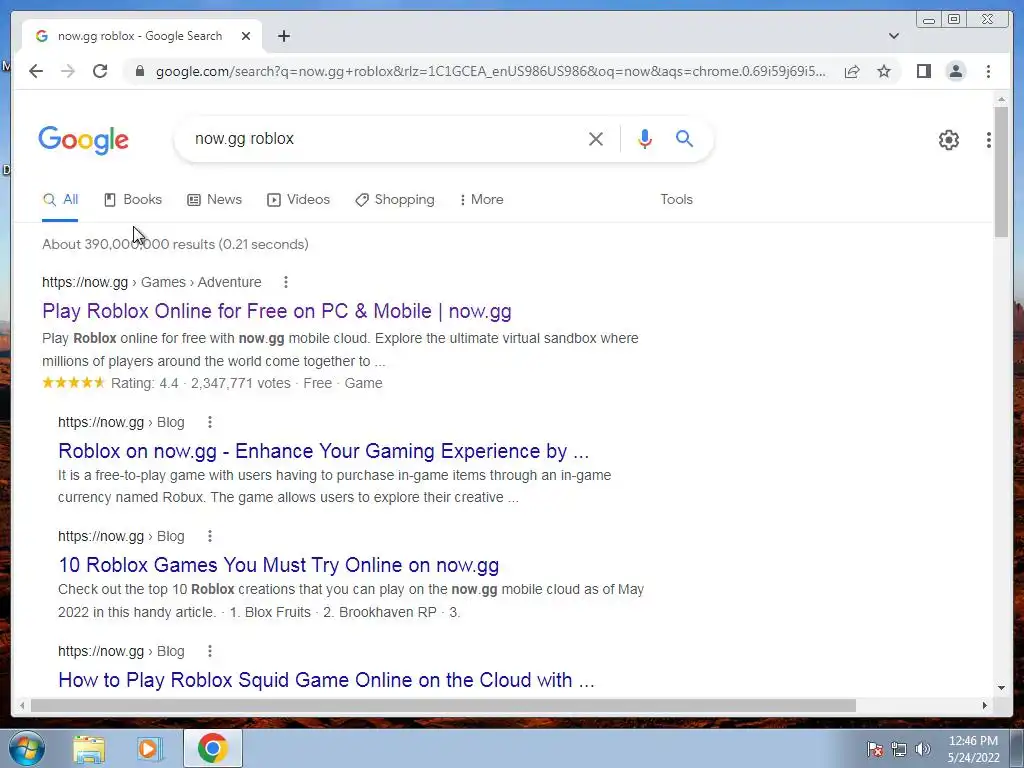Open the volume speaker tray icon
The height and width of the screenshot is (768, 1024).
point(922,749)
